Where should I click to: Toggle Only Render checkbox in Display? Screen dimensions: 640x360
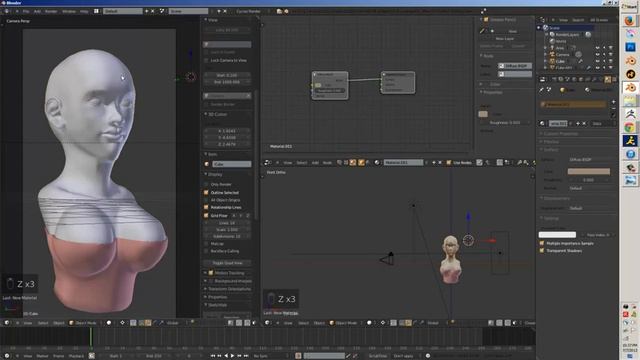(x=206, y=184)
